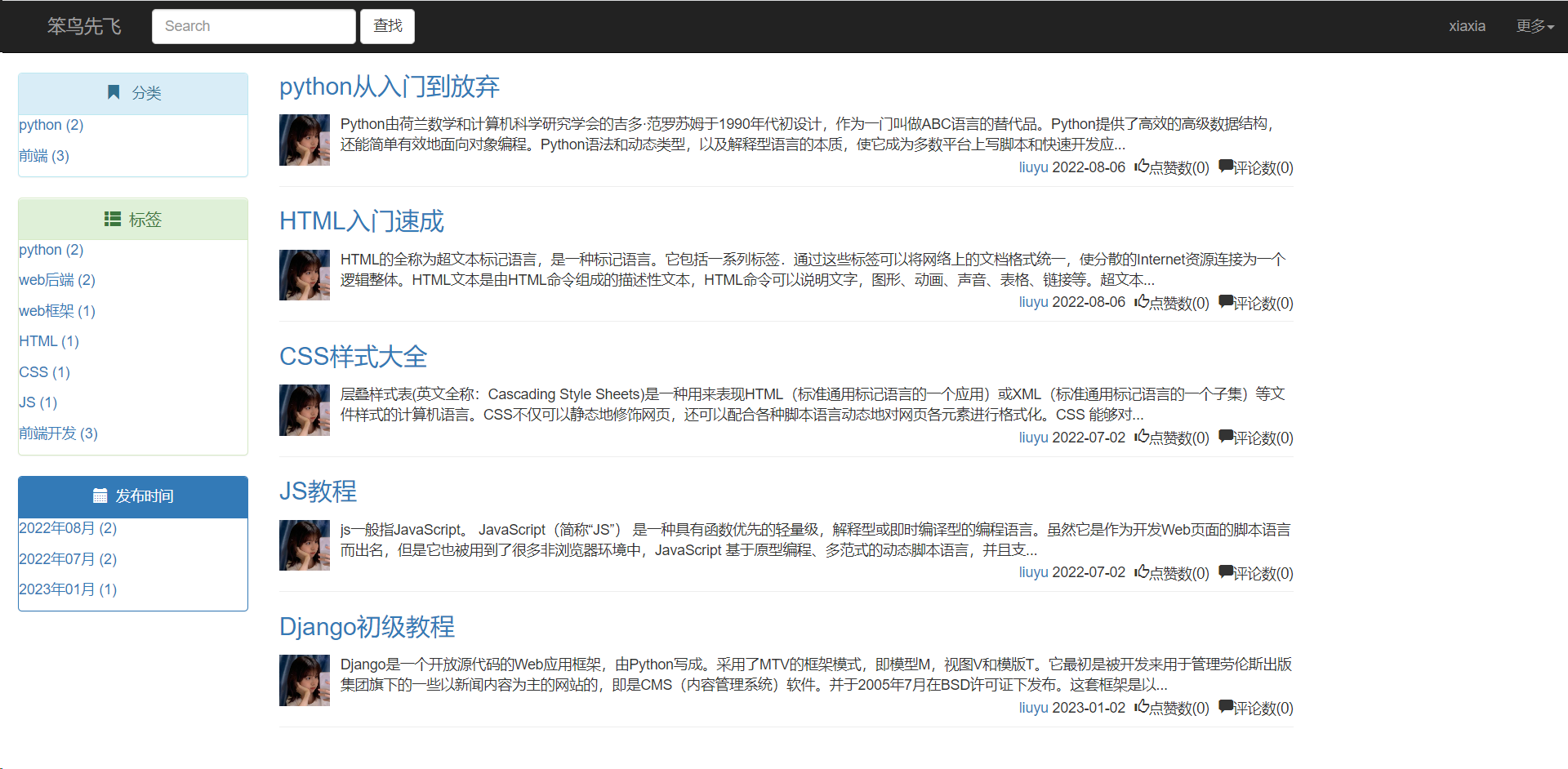
Task: Click the 查找 search button
Action: point(388,26)
